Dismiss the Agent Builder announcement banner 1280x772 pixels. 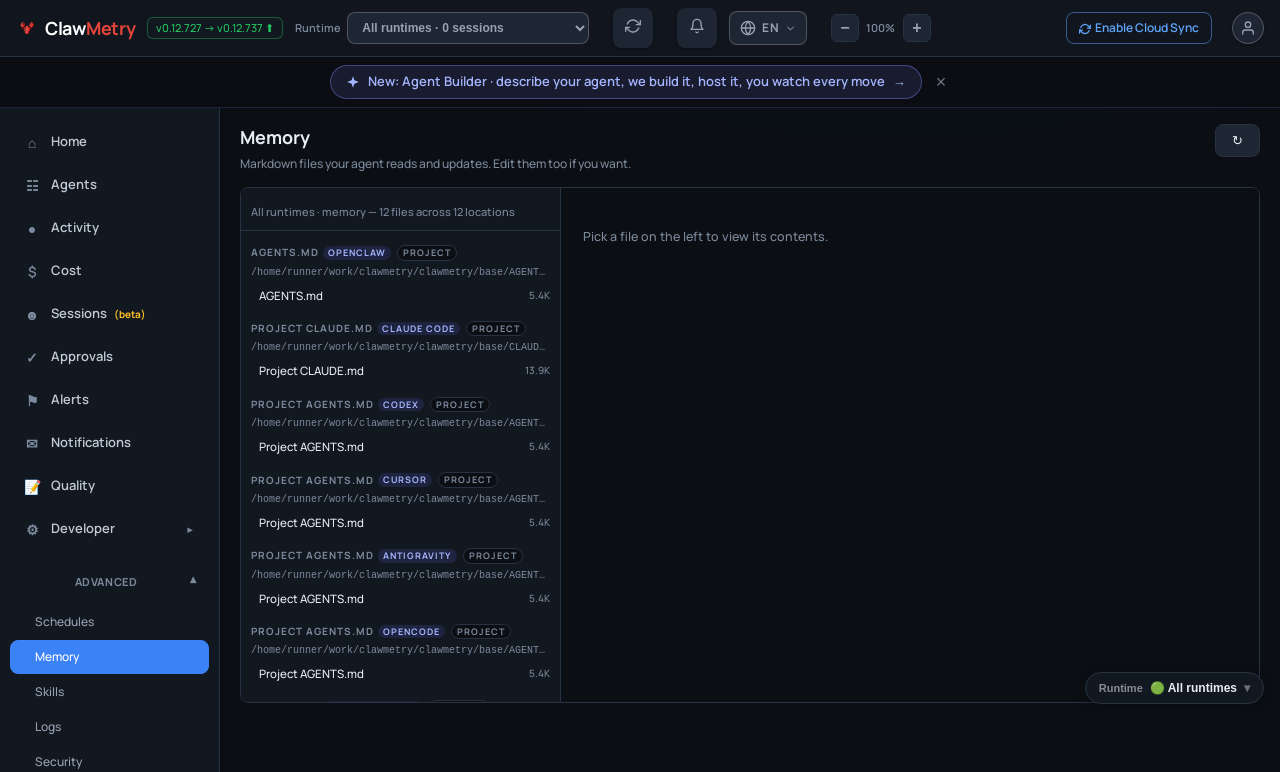click(x=941, y=82)
